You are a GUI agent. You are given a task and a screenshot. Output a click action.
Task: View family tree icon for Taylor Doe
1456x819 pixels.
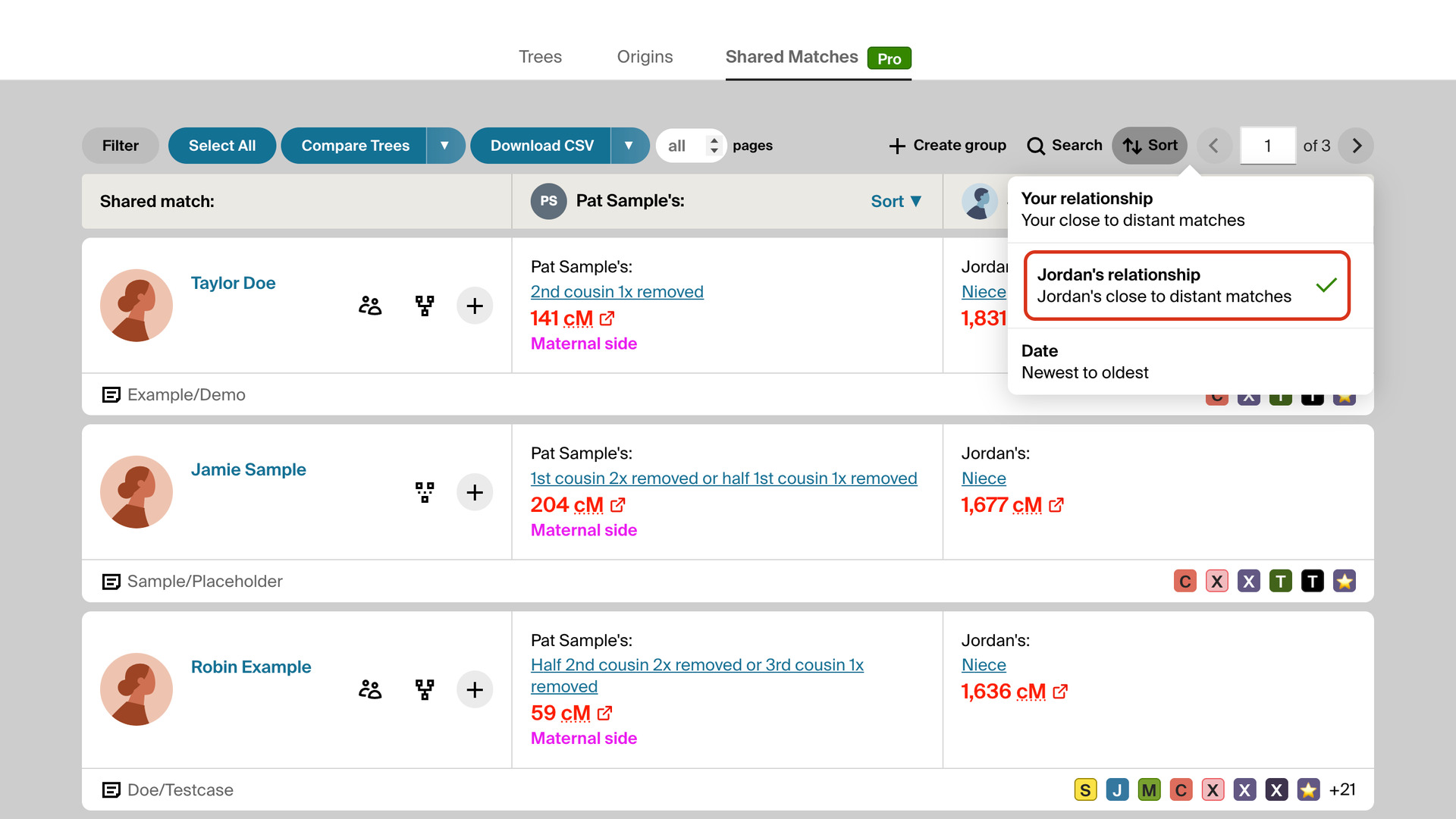(x=425, y=306)
